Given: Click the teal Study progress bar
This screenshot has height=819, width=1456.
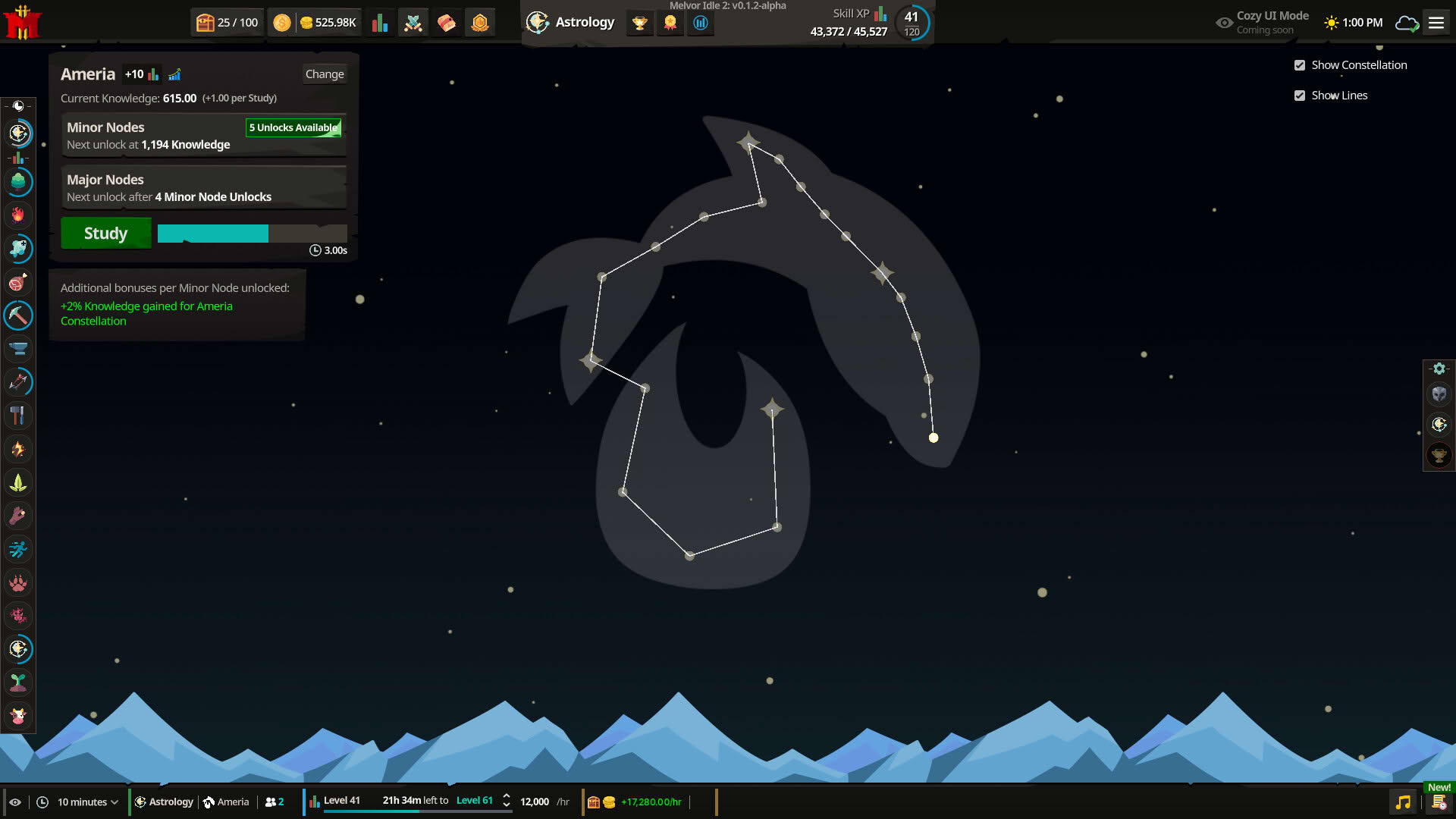Looking at the screenshot, I should [x=252, y=234].
